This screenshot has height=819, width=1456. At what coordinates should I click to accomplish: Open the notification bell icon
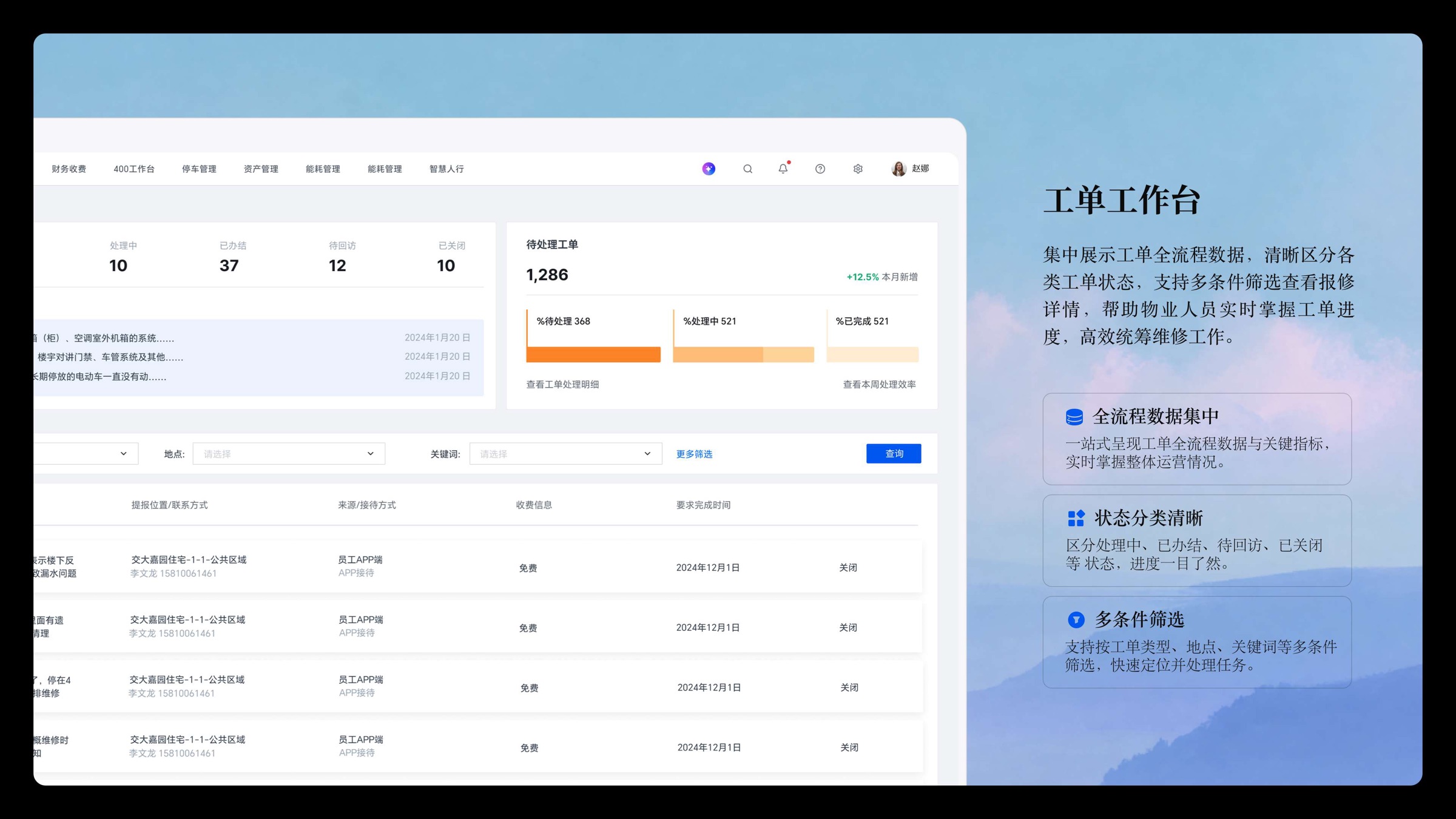pyautogui.click(x=783, y=168)
